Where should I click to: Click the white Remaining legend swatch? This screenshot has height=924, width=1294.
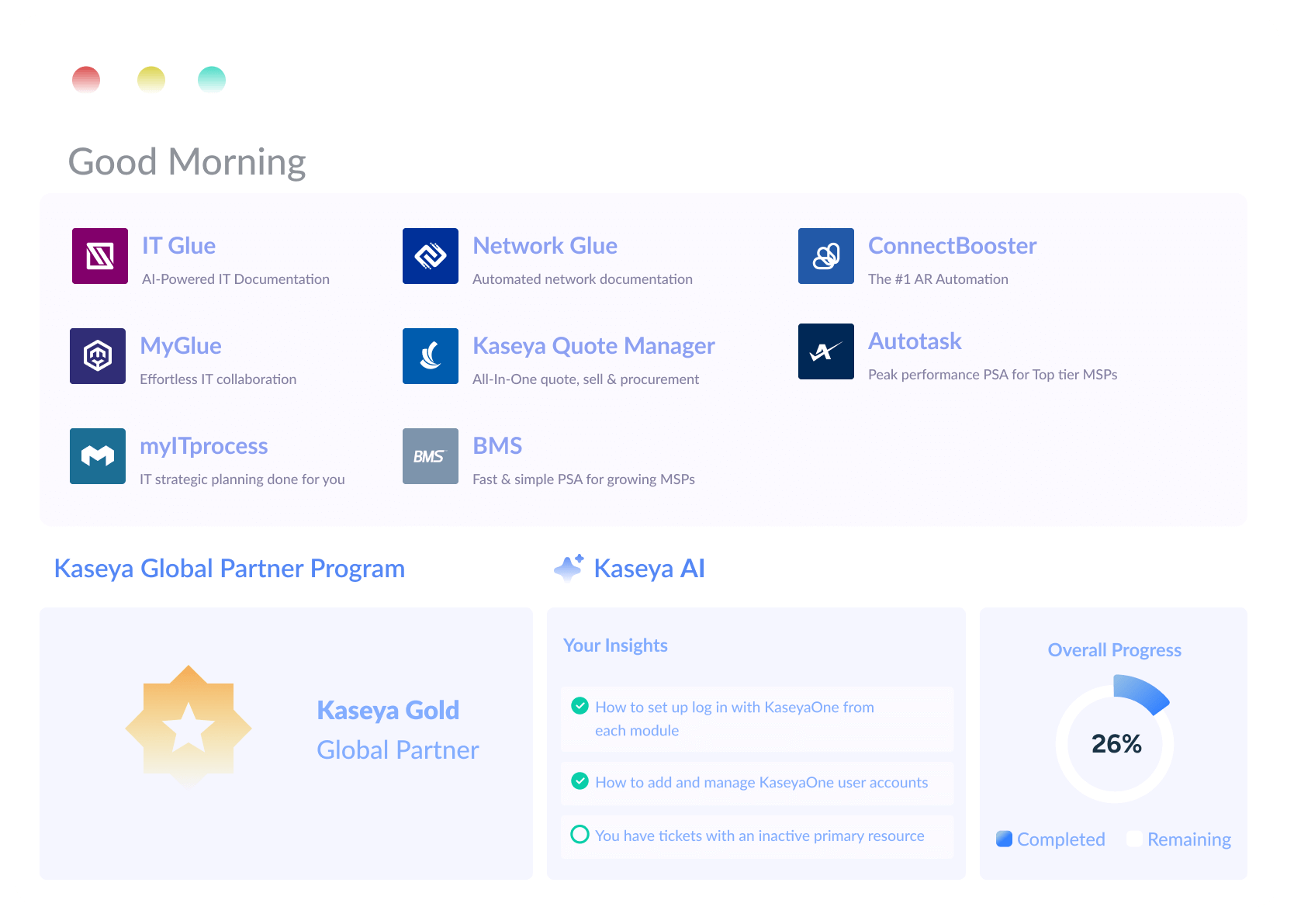pos(1134,839)
